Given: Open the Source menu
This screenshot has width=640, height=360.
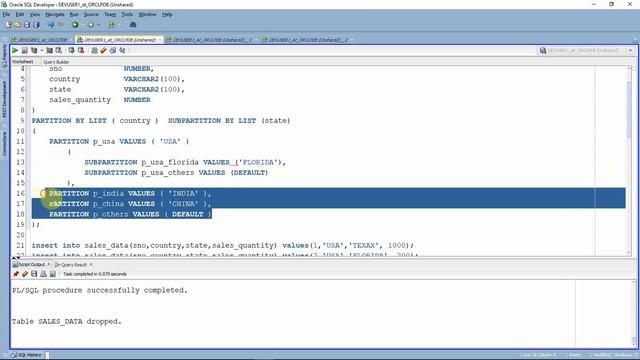Looking at the screenshot, I should (x=91, y=14).
